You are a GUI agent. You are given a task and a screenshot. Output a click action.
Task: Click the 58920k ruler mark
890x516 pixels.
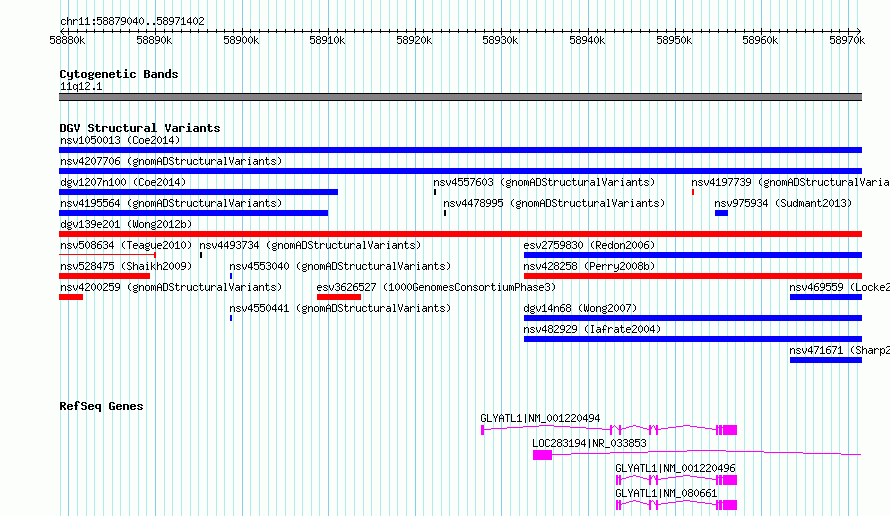click(x=414, y=40)
